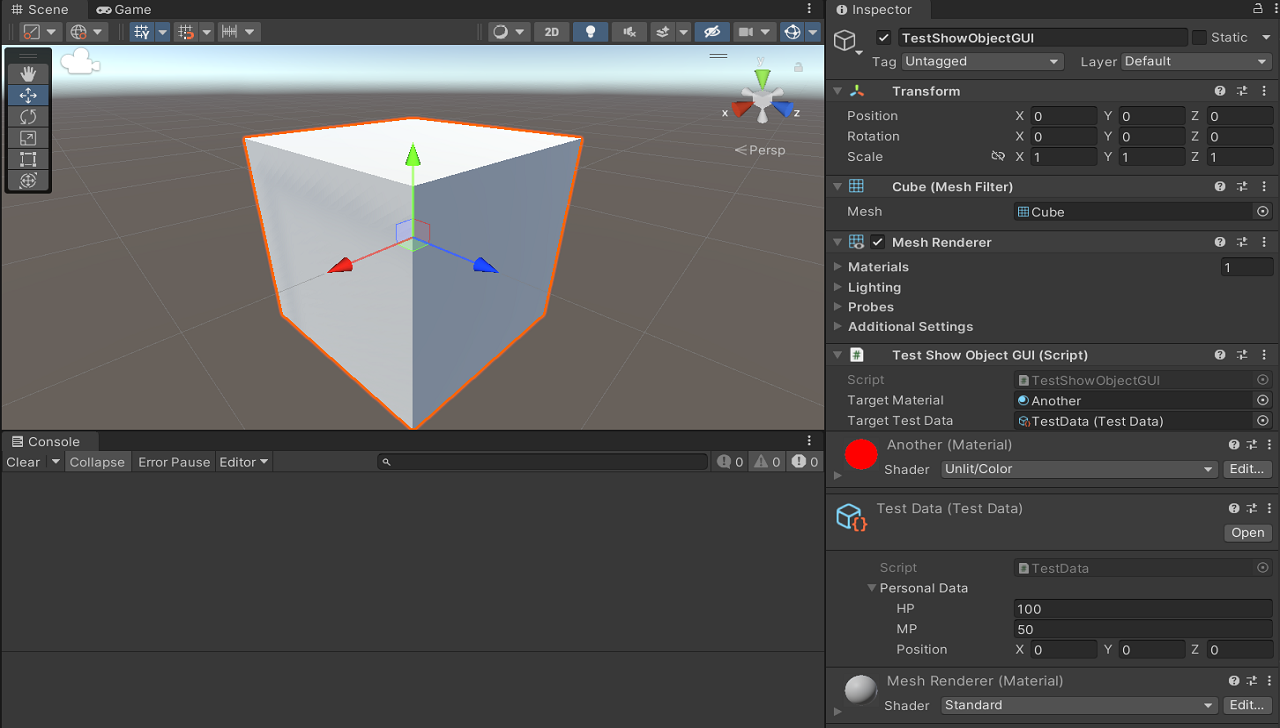Screen dimensions: 1280x728
Task: Toggle scene lighting bulb icon
Action: click(590, 32)
